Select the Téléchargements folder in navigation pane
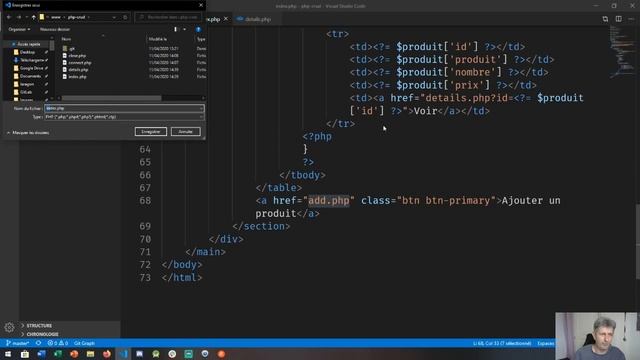 pyautogui.click(x=31, y=60)
